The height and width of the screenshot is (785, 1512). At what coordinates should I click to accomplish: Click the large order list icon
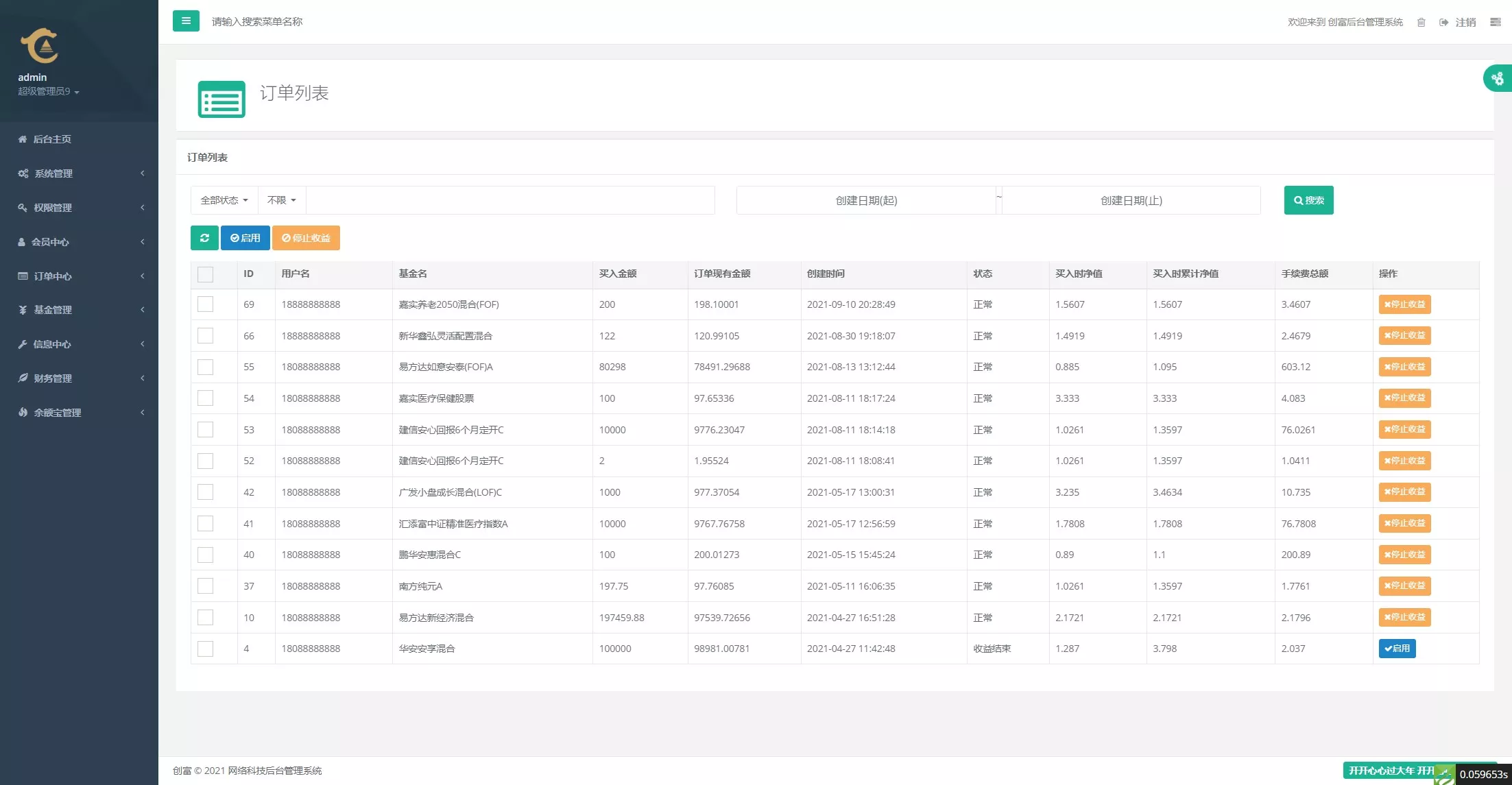click(x=221, y=99)
